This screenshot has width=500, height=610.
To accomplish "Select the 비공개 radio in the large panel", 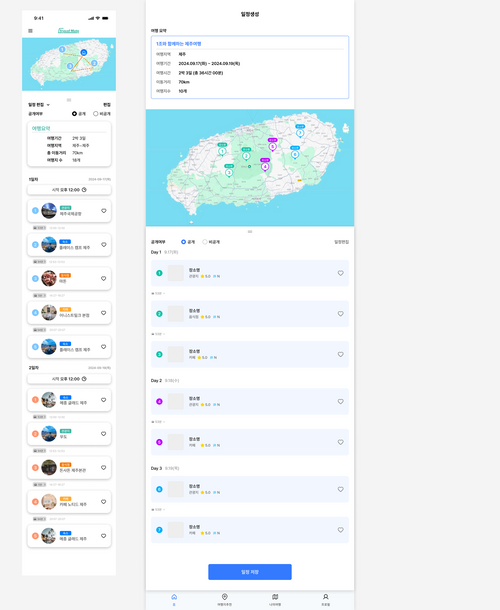I will (205, 242).
